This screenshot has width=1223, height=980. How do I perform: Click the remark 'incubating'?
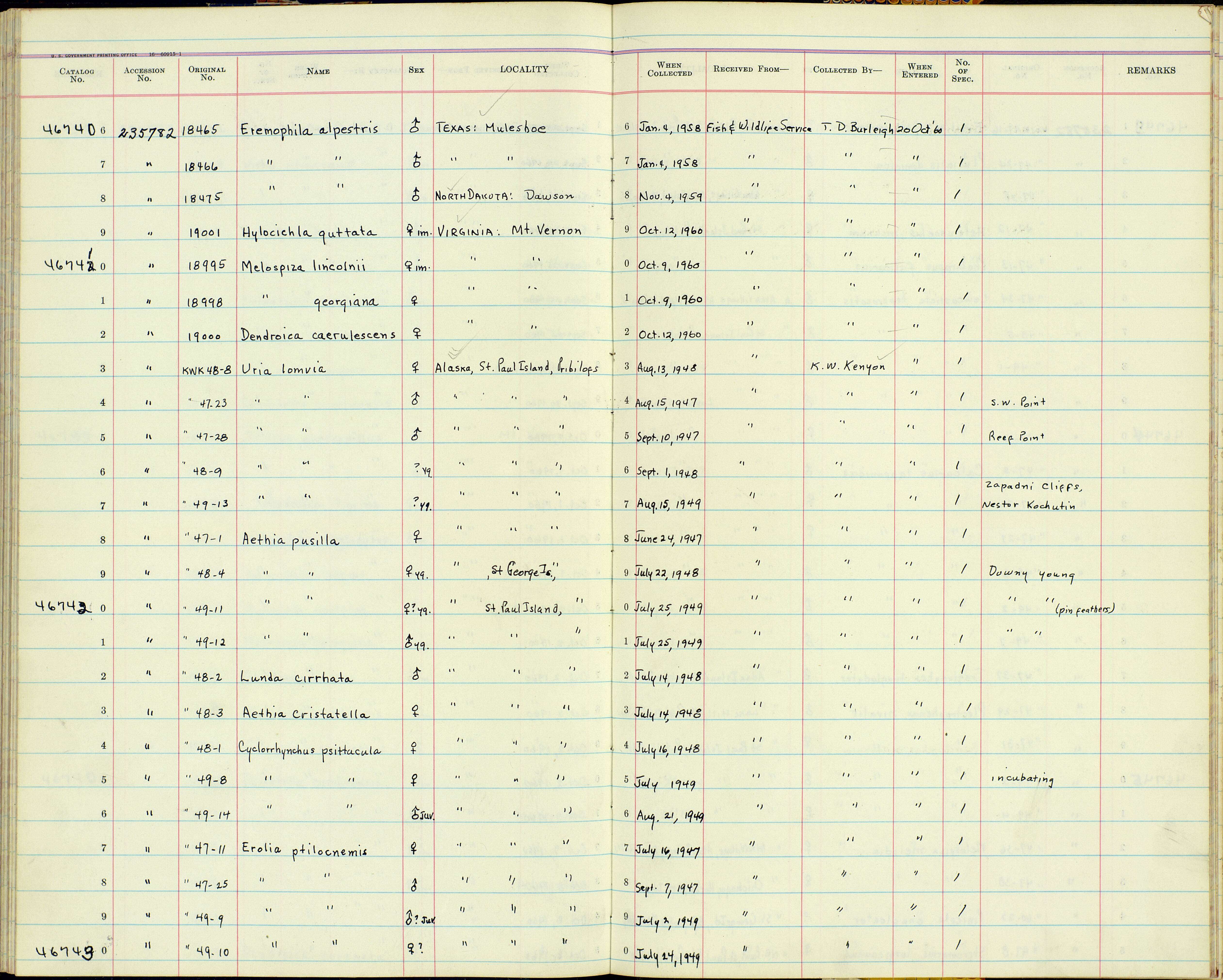click(x=1022, y=780)
